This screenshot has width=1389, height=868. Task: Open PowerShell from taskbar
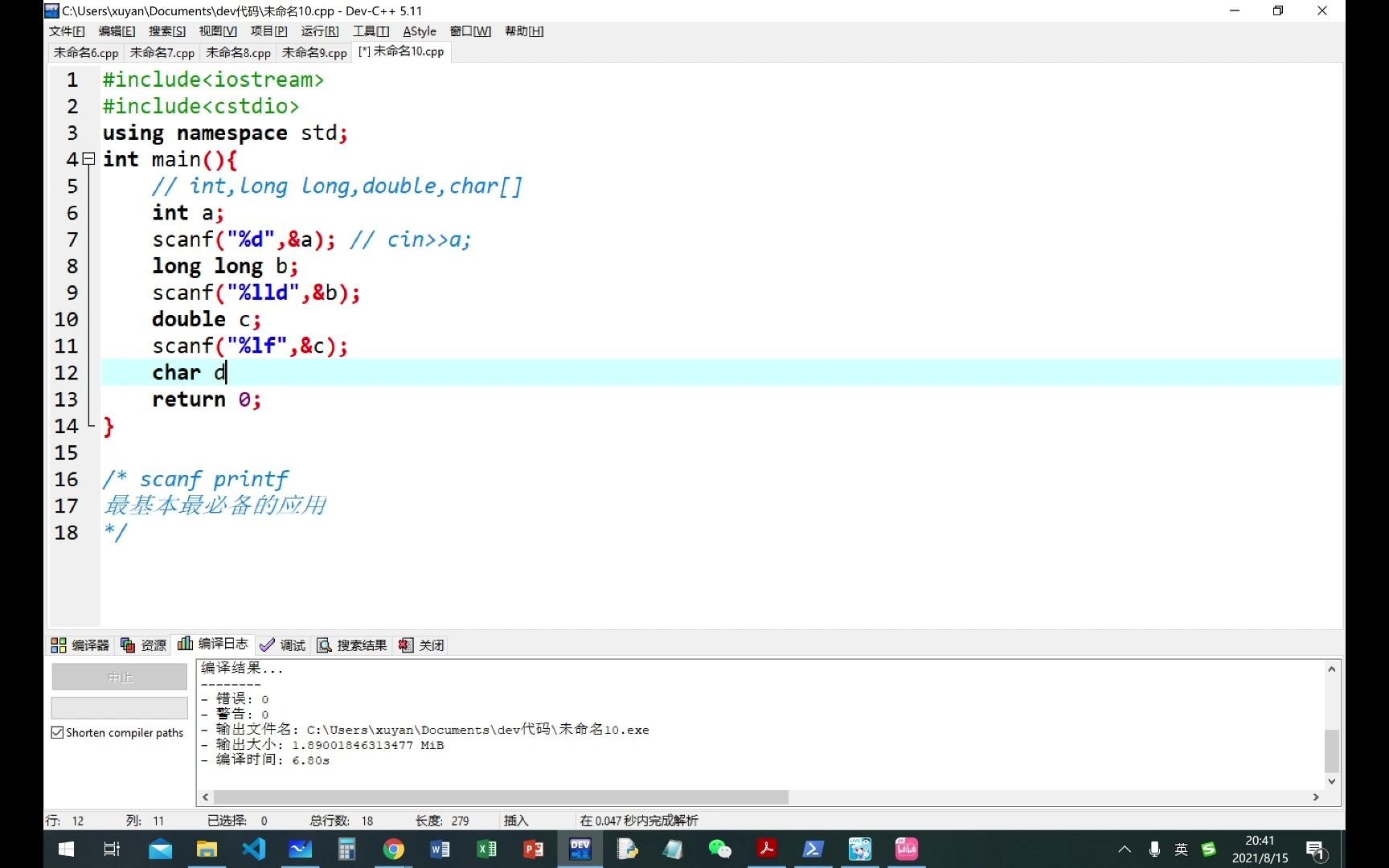(813, 849)
